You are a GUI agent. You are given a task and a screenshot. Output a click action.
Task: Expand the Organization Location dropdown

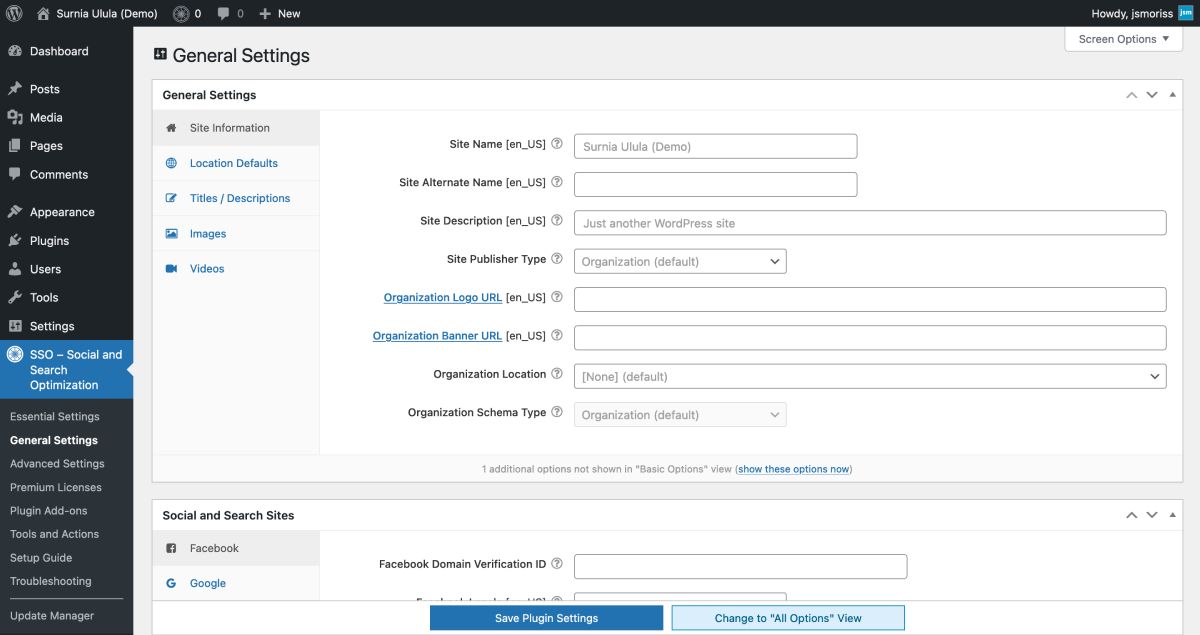coord(869,377)
